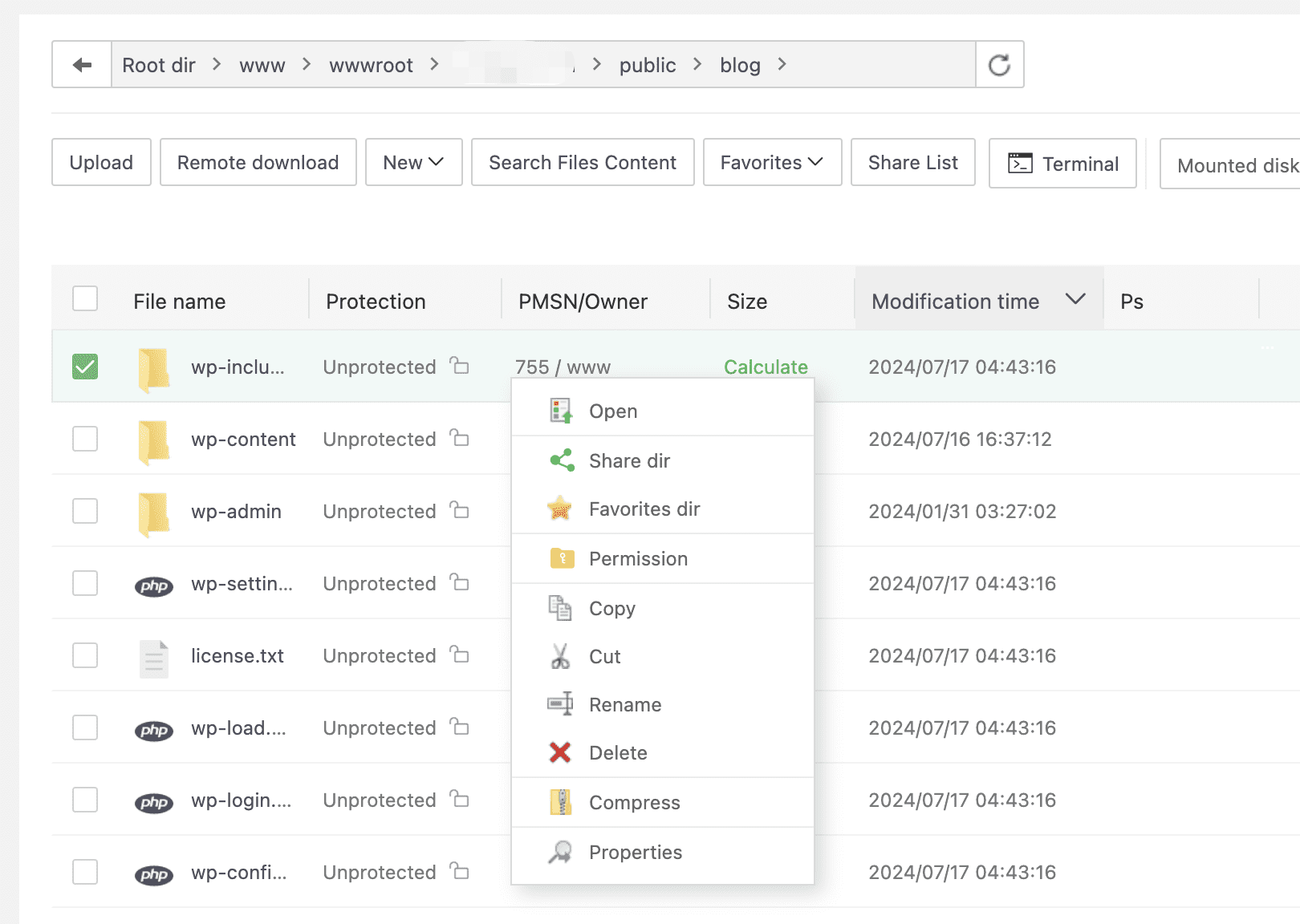Open the New dropdown menu

tap(413, 162)
